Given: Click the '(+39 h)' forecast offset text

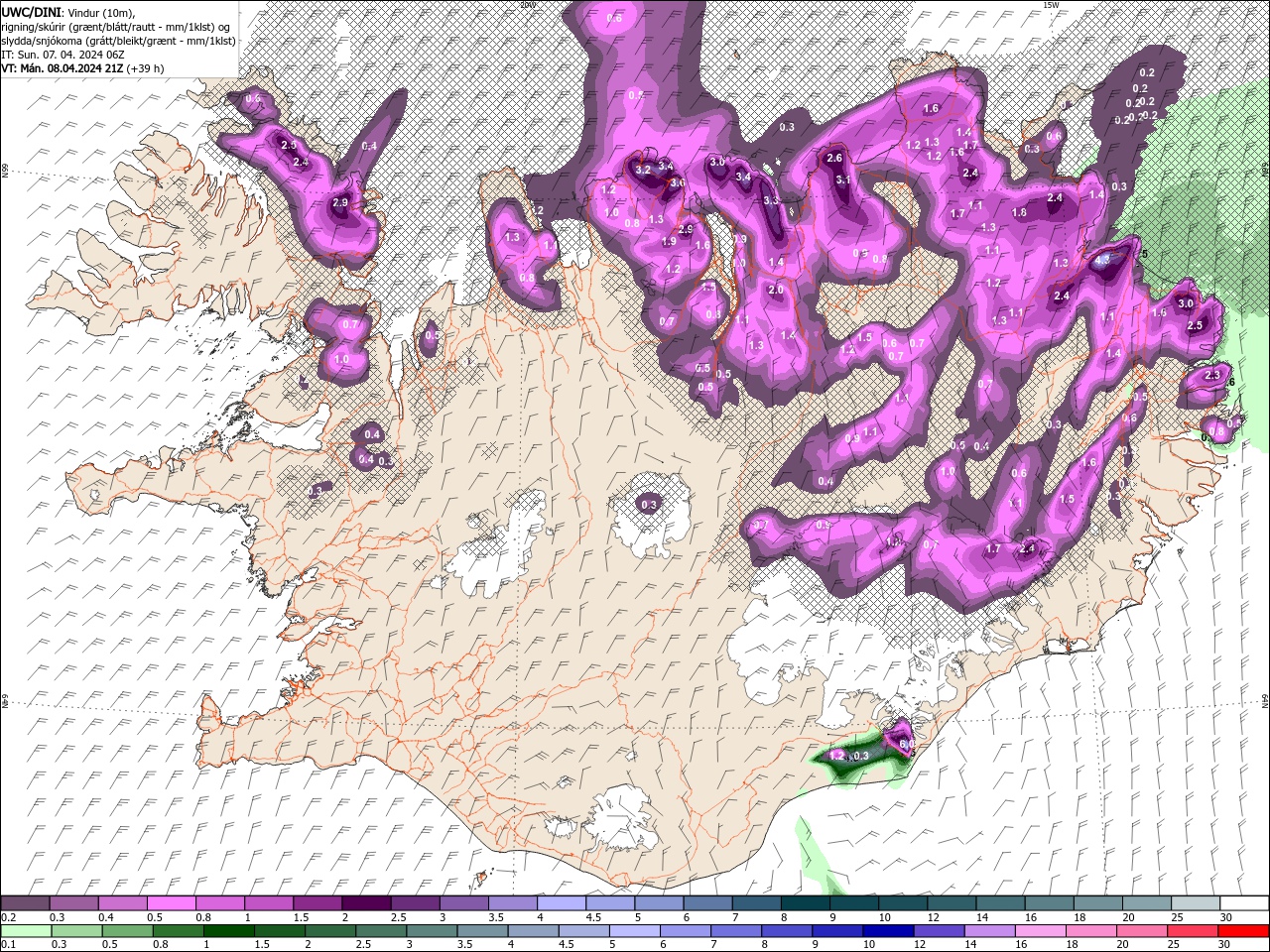Looking at the screenshot, I should [146, 68].
